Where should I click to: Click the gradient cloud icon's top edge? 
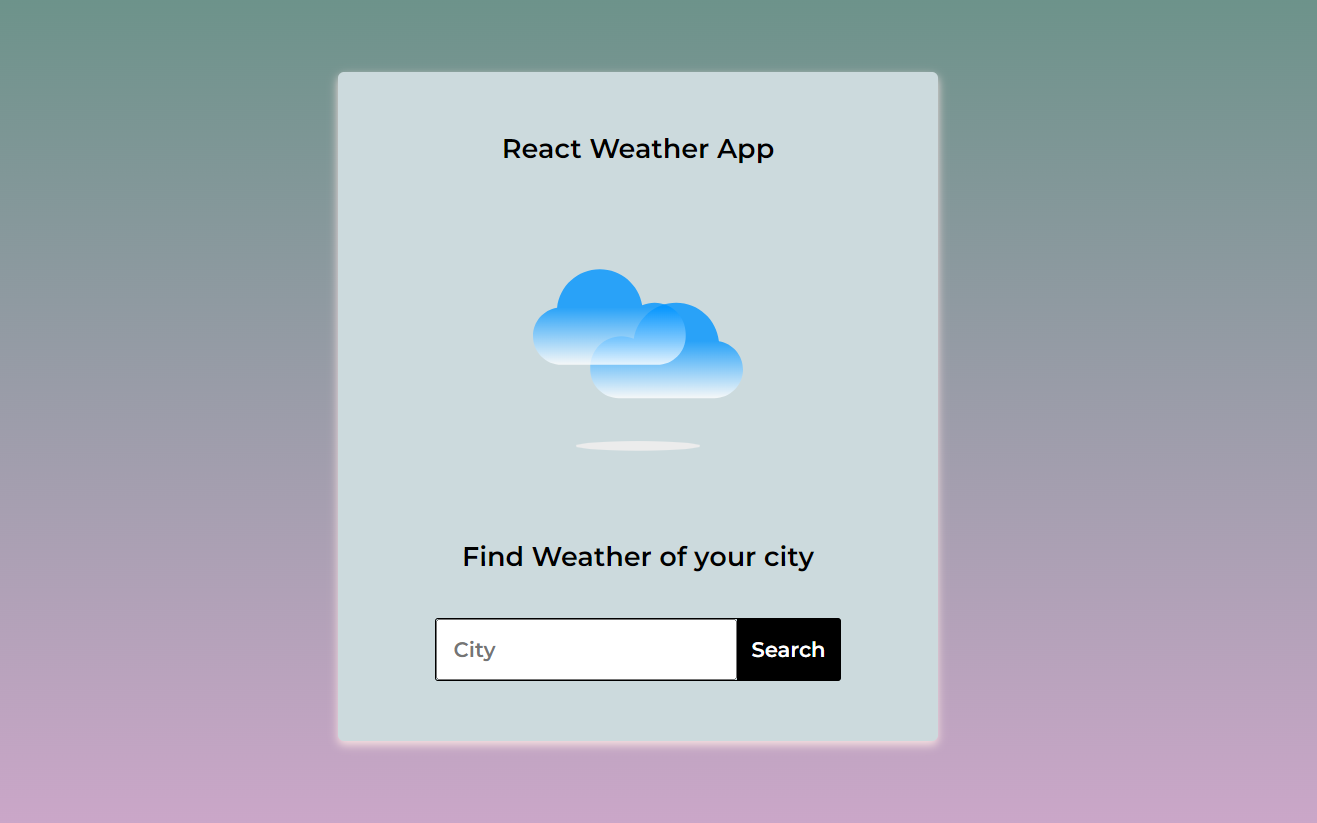(x=600, y=272)
